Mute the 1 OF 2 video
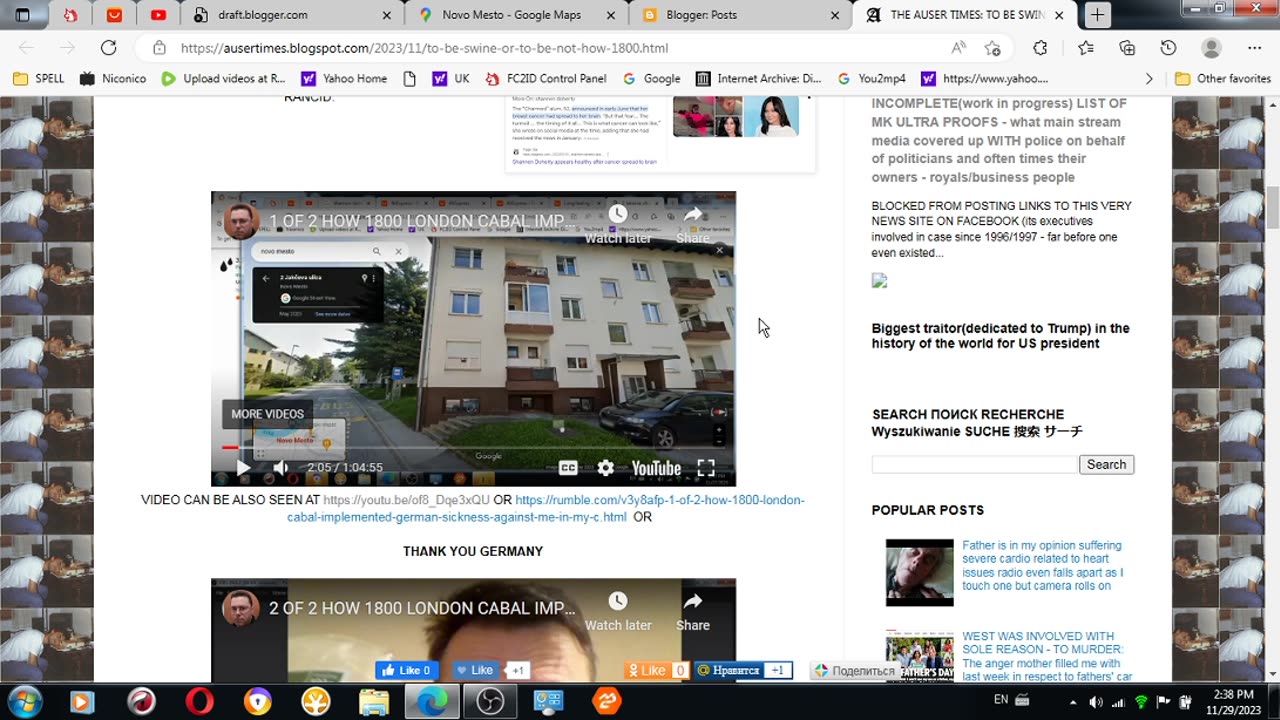Screen dimensions: 1280x720 click(281, 468)
